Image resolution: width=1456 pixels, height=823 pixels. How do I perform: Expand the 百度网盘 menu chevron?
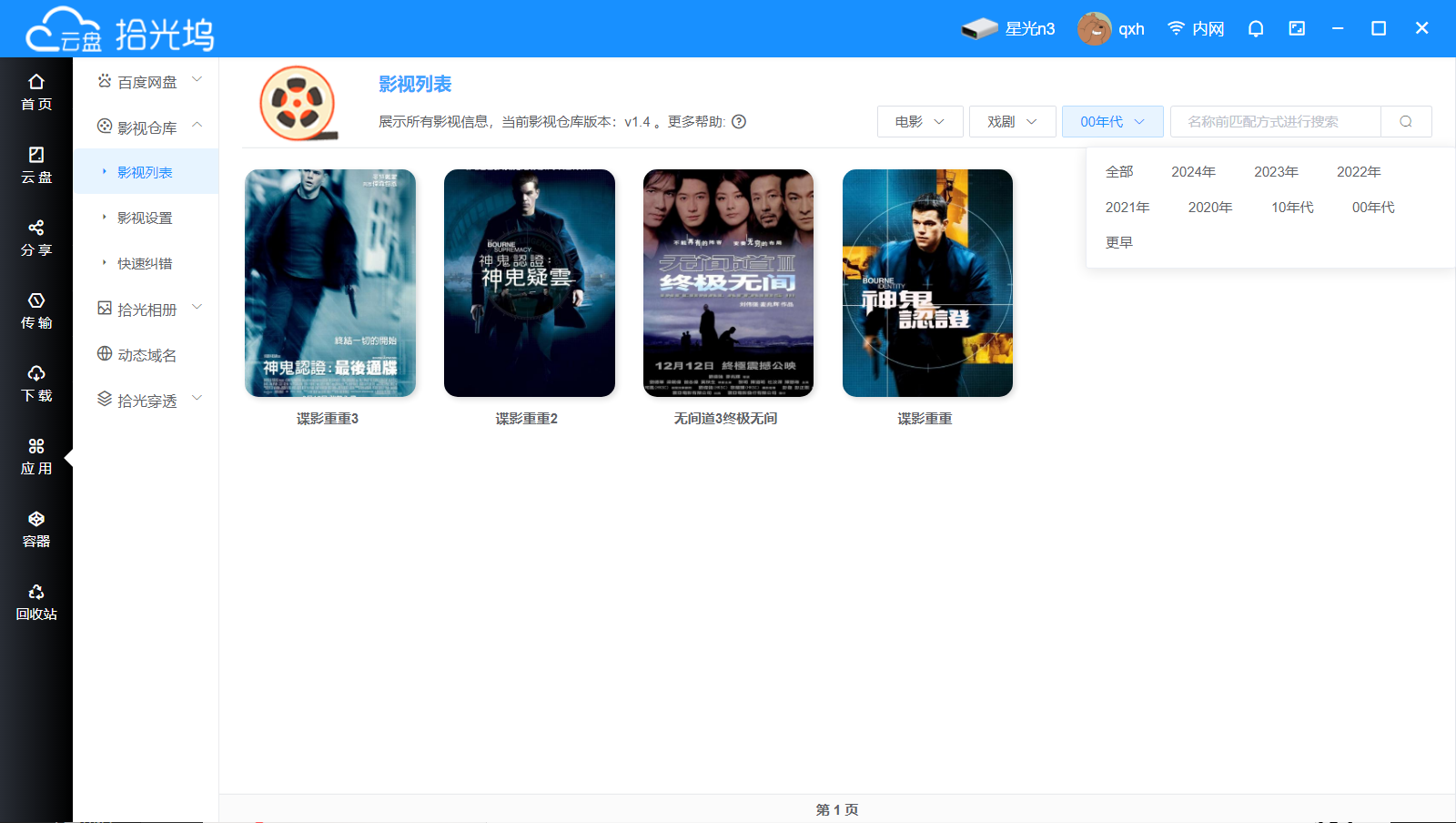[x=197, y=80]
